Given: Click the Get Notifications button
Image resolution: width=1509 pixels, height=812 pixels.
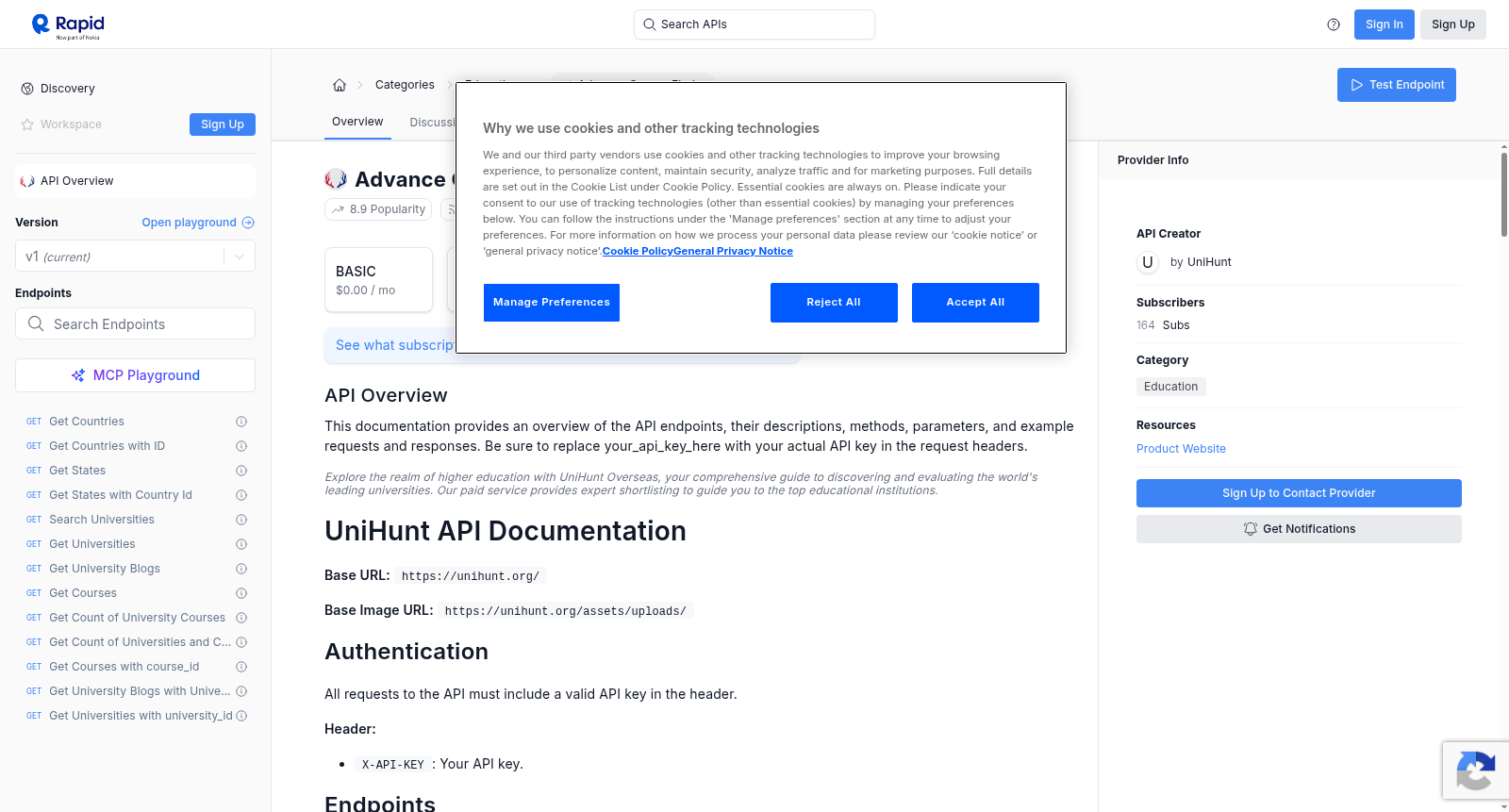Looking at the screenshot, I should click(1299, 529).
